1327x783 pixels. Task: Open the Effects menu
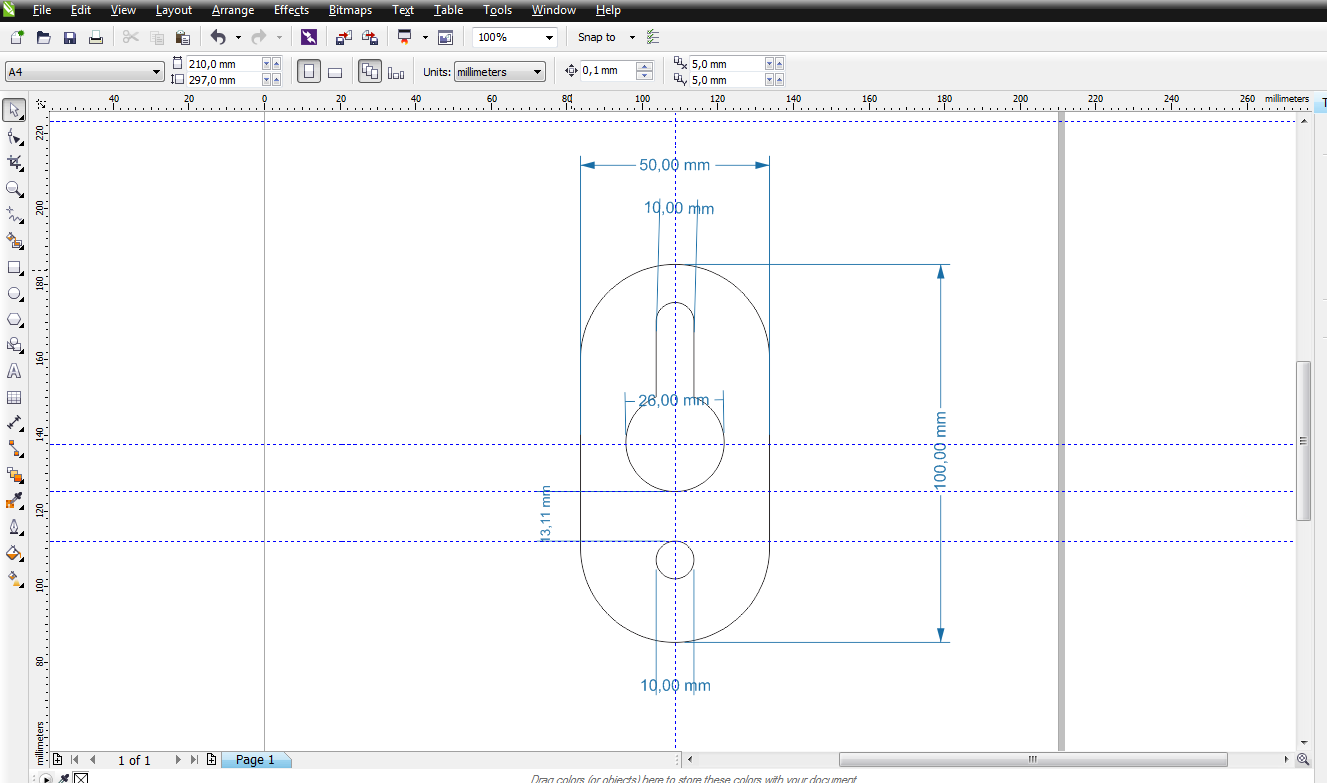(292, 10)
